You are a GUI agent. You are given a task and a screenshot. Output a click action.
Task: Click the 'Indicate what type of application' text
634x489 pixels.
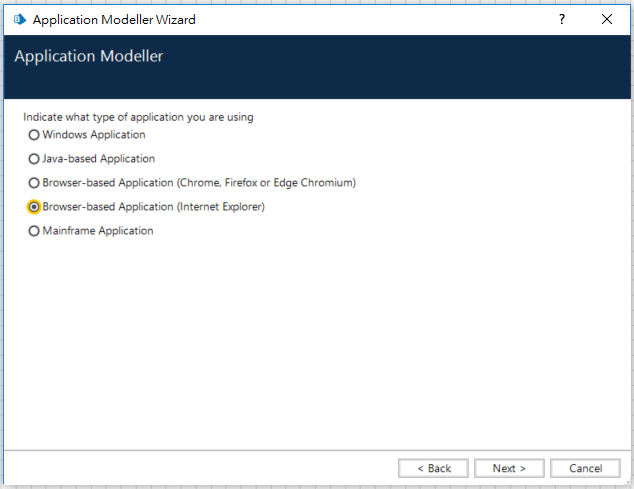(x=138, y=117)
